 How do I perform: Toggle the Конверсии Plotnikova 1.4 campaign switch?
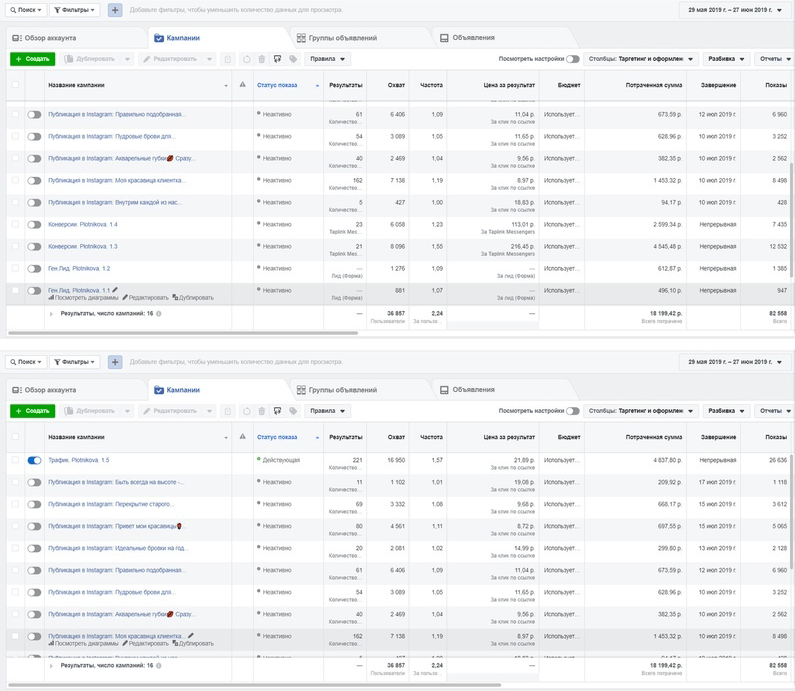[x=34, y=225]
